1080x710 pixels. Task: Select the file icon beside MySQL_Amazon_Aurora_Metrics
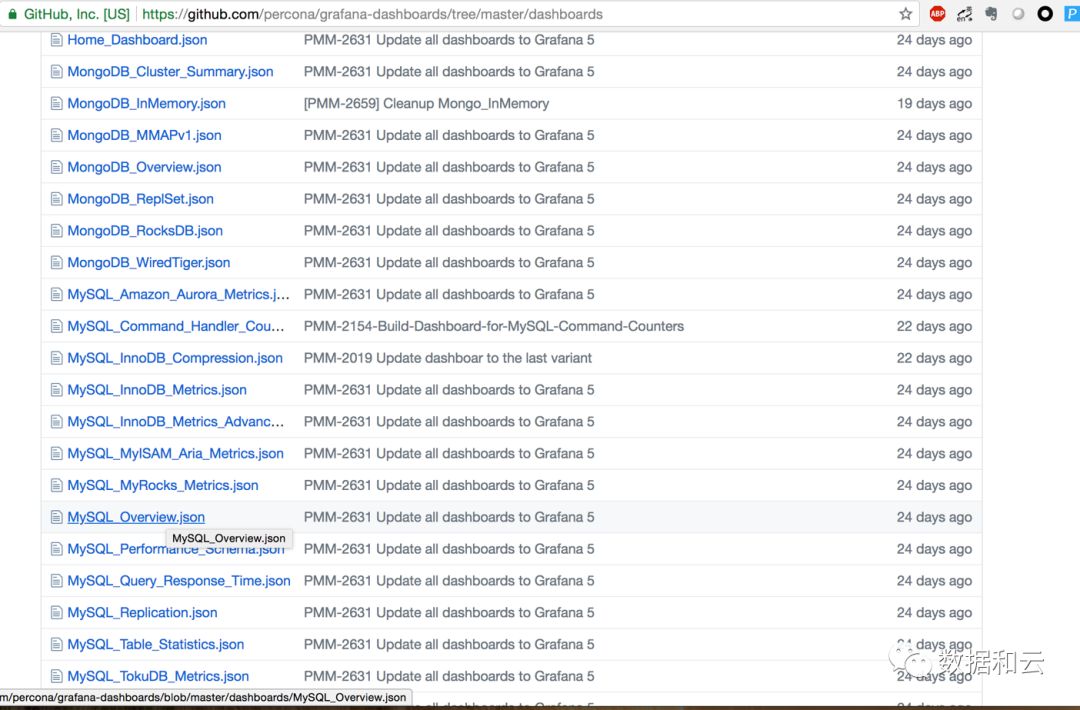(56, 295)
